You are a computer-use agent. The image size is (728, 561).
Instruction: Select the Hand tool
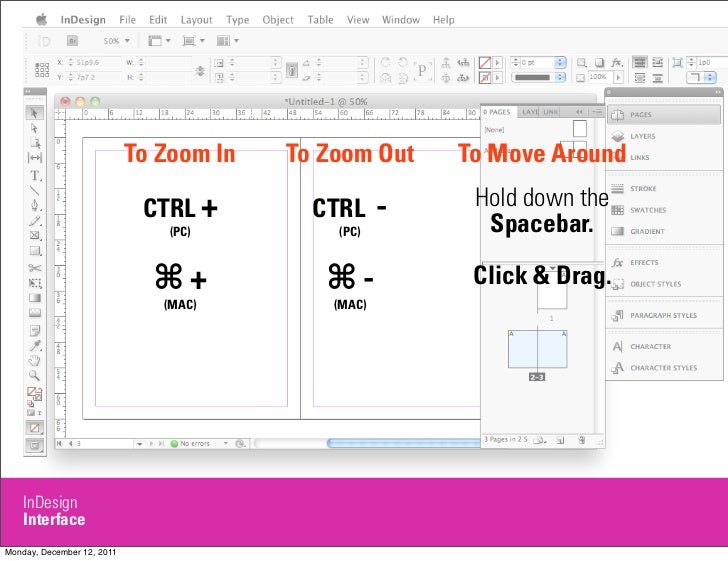pyautogui.click(x=35, y=360)
